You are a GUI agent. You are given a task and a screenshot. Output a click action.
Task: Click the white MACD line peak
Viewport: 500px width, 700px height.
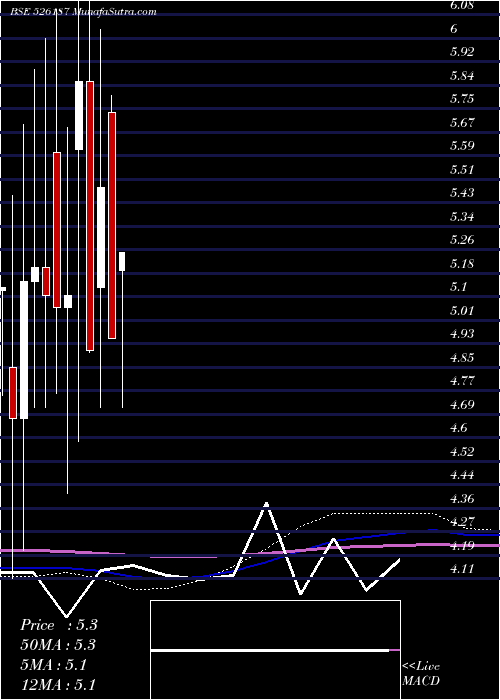coord(266,504)
